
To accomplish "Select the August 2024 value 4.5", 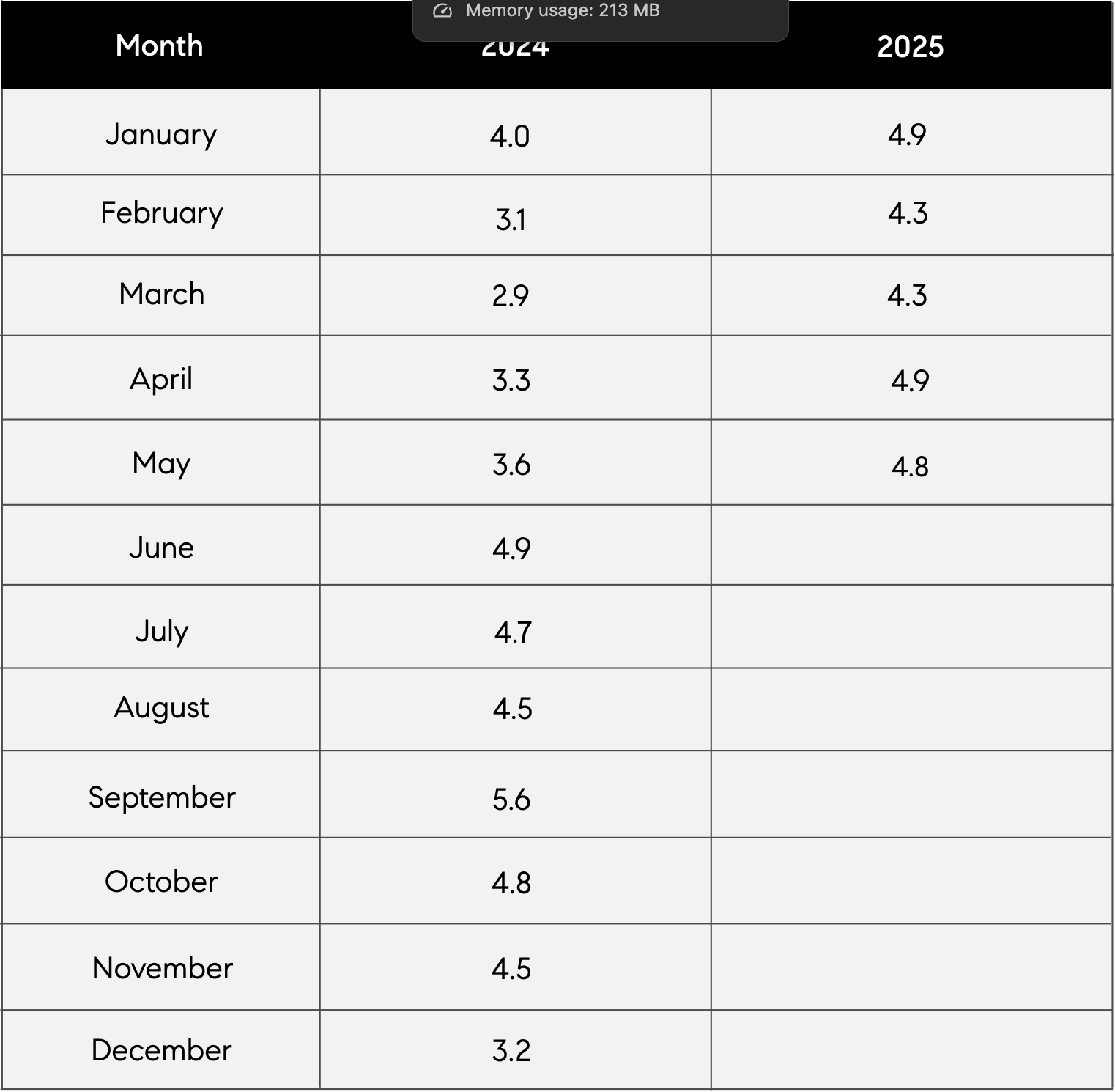I will click(512, 709).
